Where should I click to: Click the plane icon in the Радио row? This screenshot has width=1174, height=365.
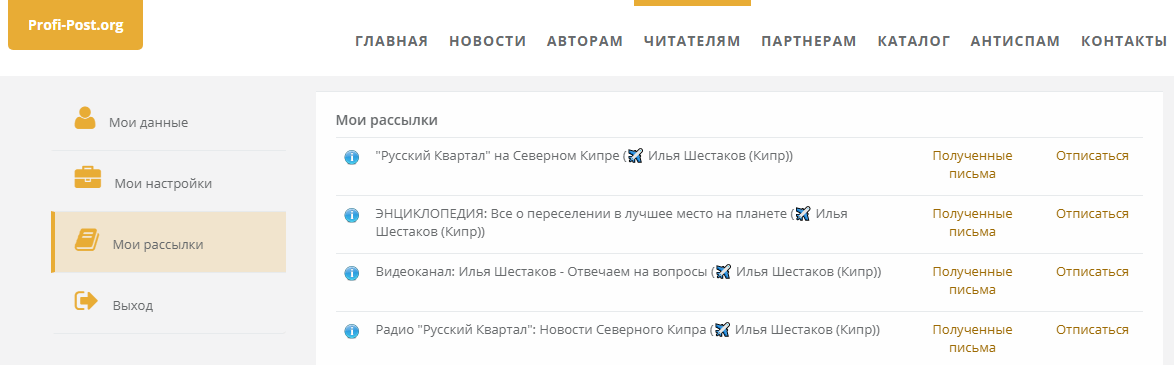click(722, 329)
